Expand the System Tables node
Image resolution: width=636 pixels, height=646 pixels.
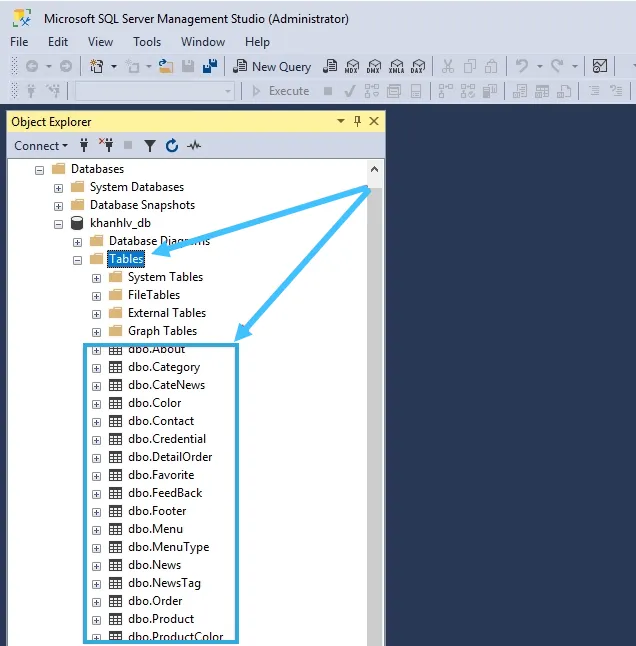coord(96,278)
